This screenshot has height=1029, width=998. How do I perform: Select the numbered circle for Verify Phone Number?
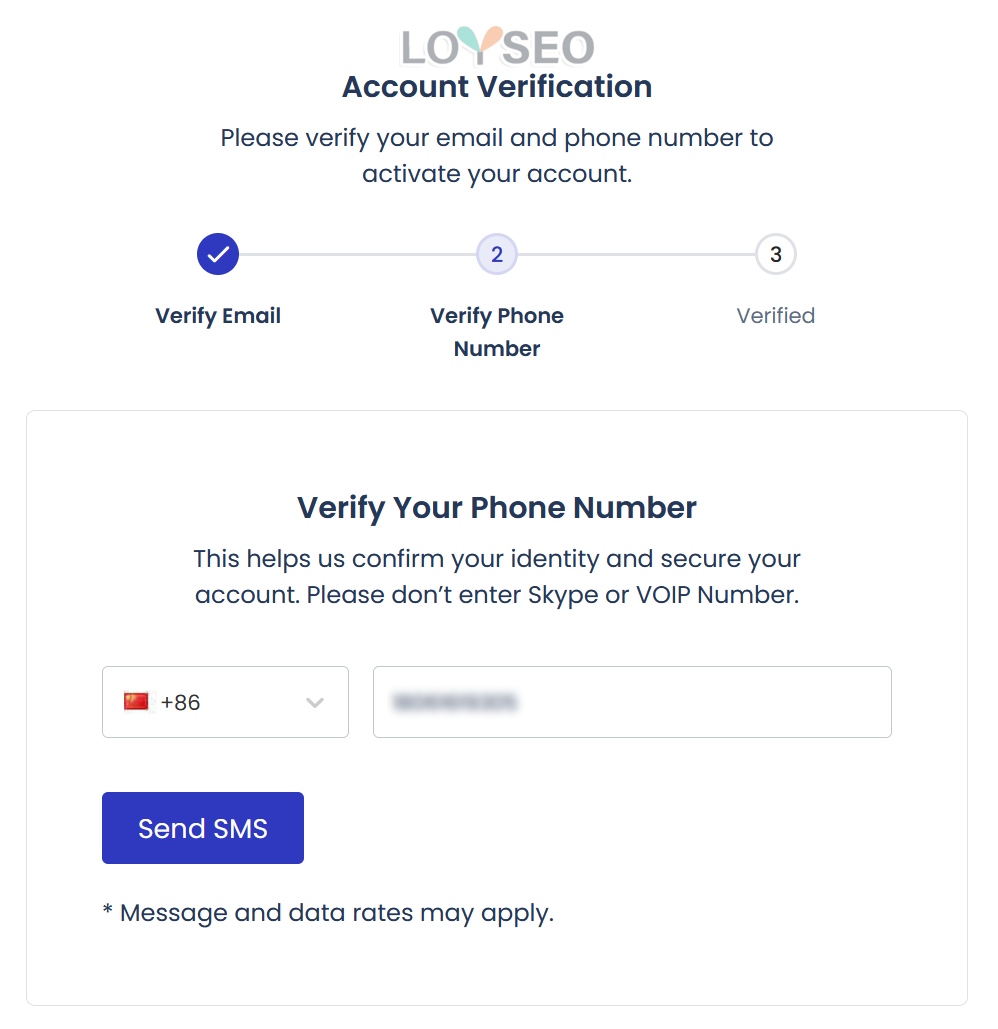[x=497, y=254]
